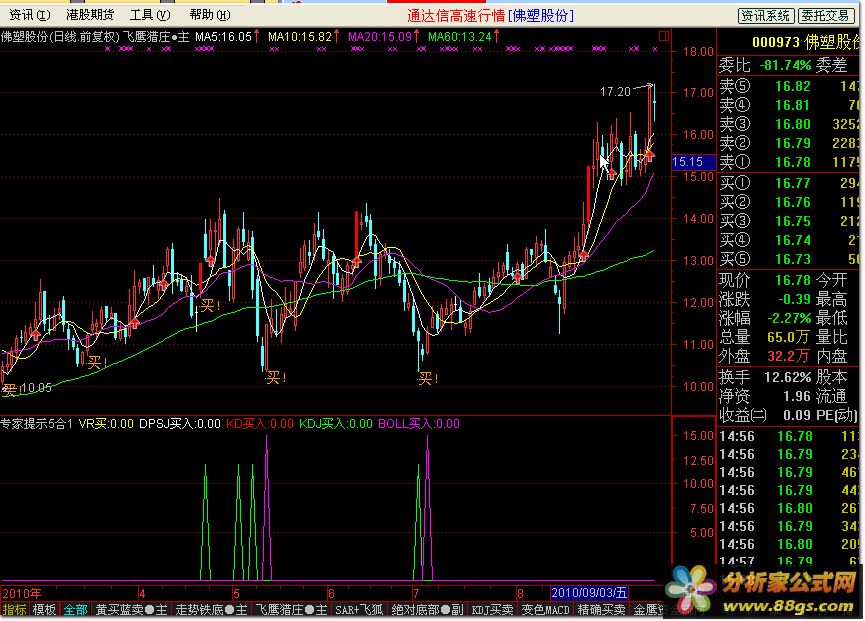Select the 买② 16.76 bid row
Image resolution: width=865 pixels, height=621 pixels.
pos(791,202)
